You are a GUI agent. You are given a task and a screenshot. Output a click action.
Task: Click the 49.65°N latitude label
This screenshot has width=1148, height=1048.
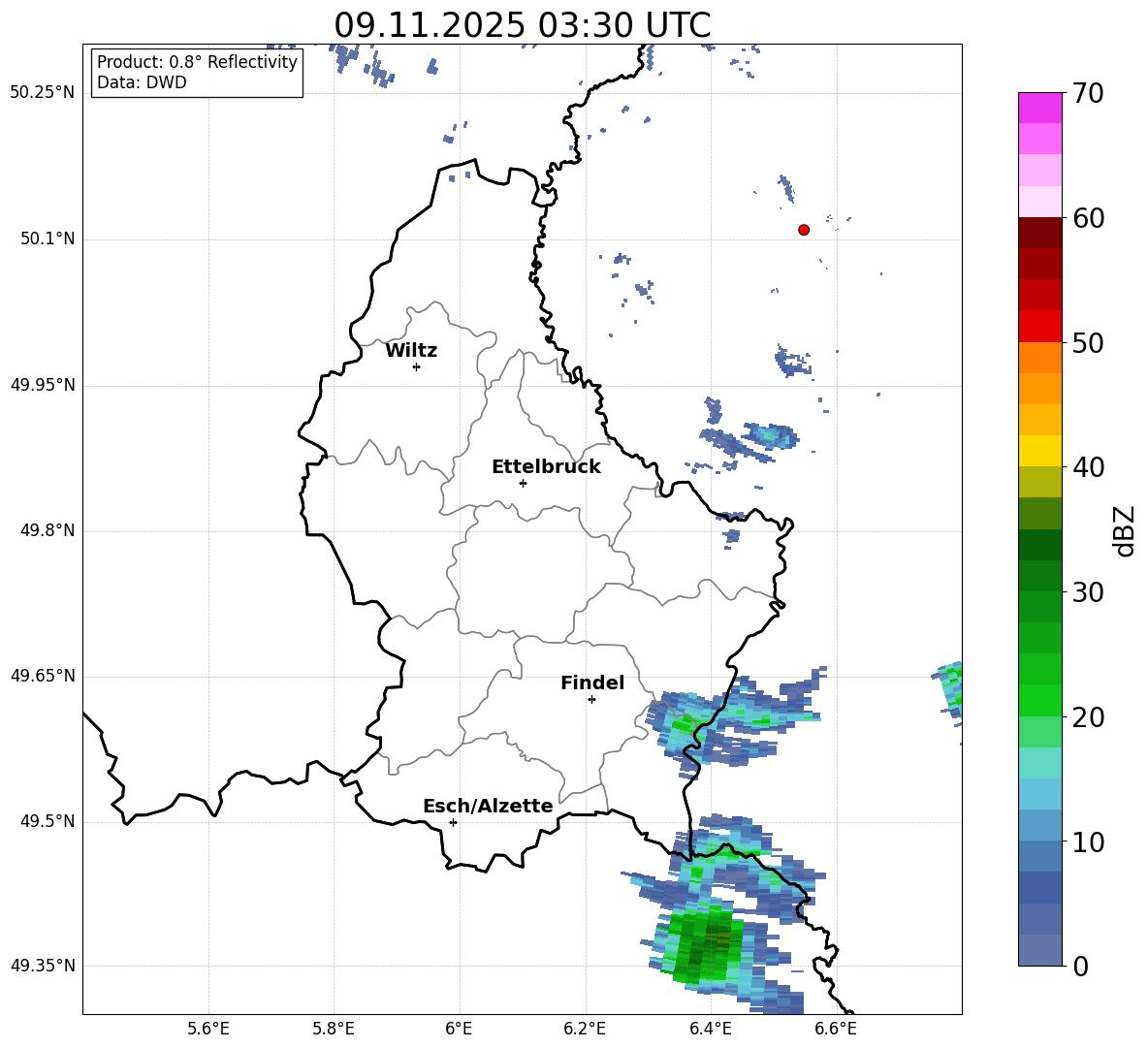(x=43, y=676)
